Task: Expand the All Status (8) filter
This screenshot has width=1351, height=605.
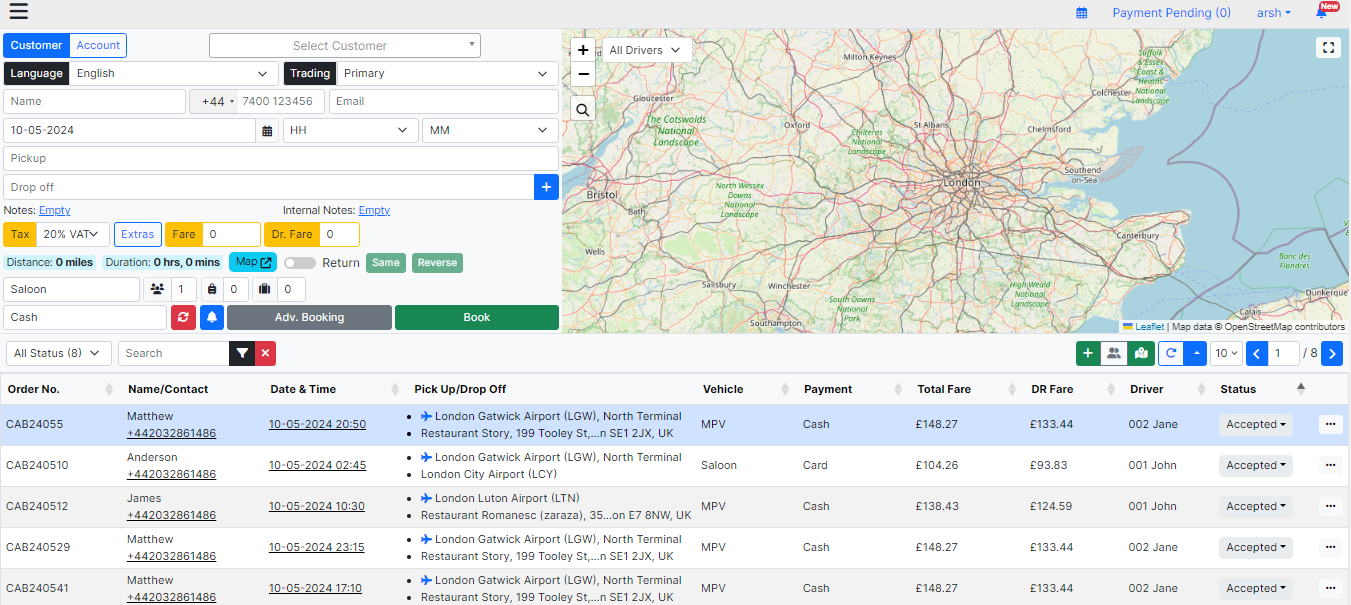Action: pyautogui.click(x=59, y=353)
